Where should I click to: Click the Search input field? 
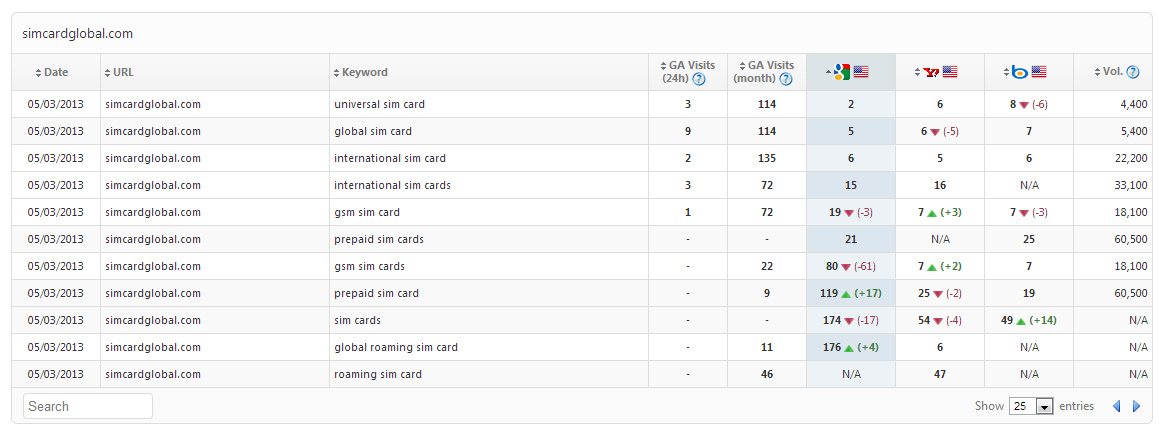tap(89, 406)
